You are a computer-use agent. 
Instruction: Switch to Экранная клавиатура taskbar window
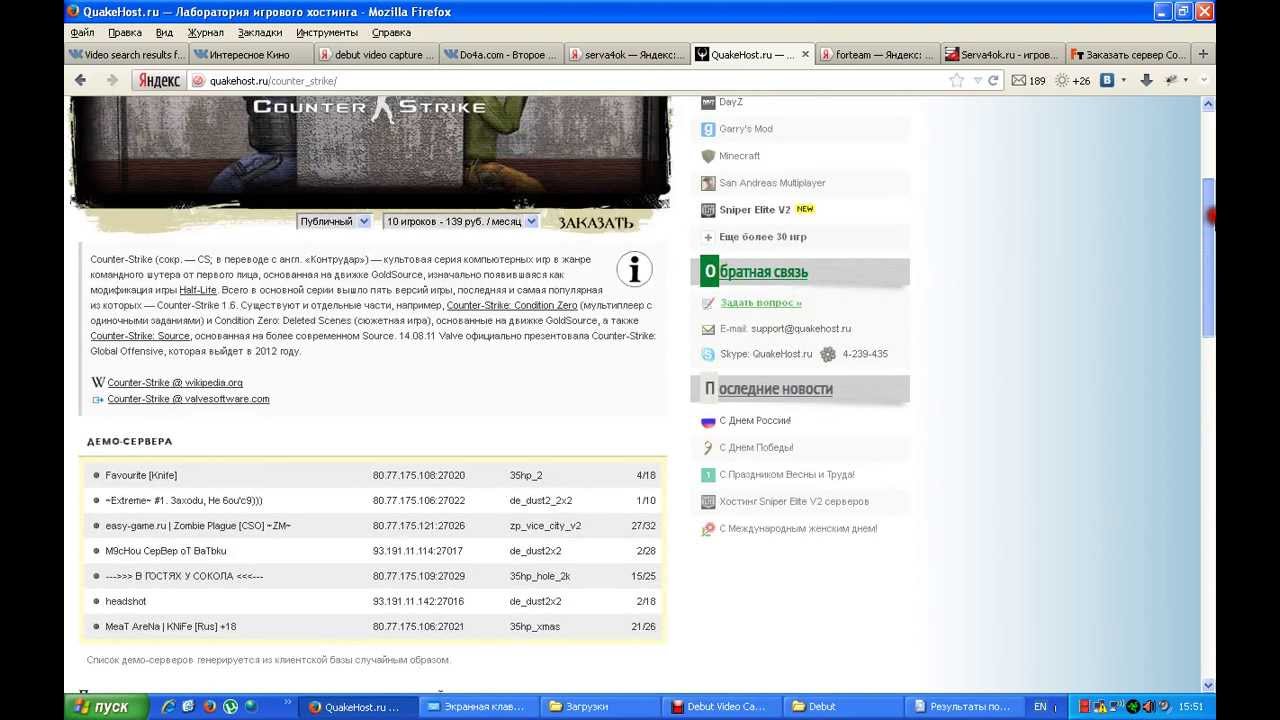477,706
